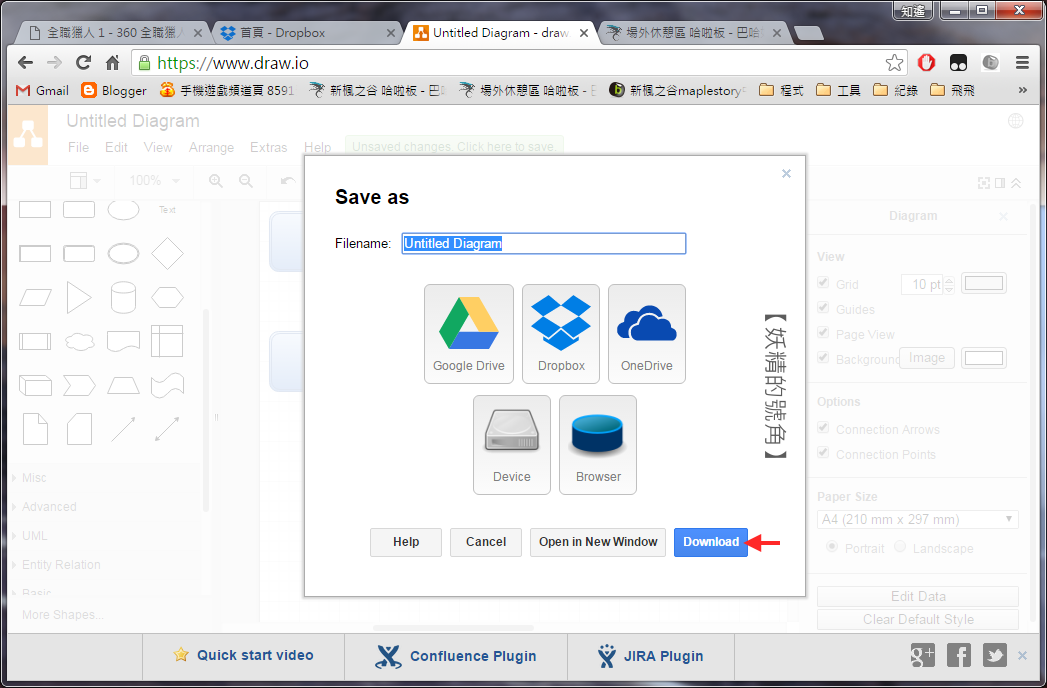Image resolution: width=1047 pixels, height=688 pixels.
Task: Click the Quick start video link
Action: [x=244, y=655]
